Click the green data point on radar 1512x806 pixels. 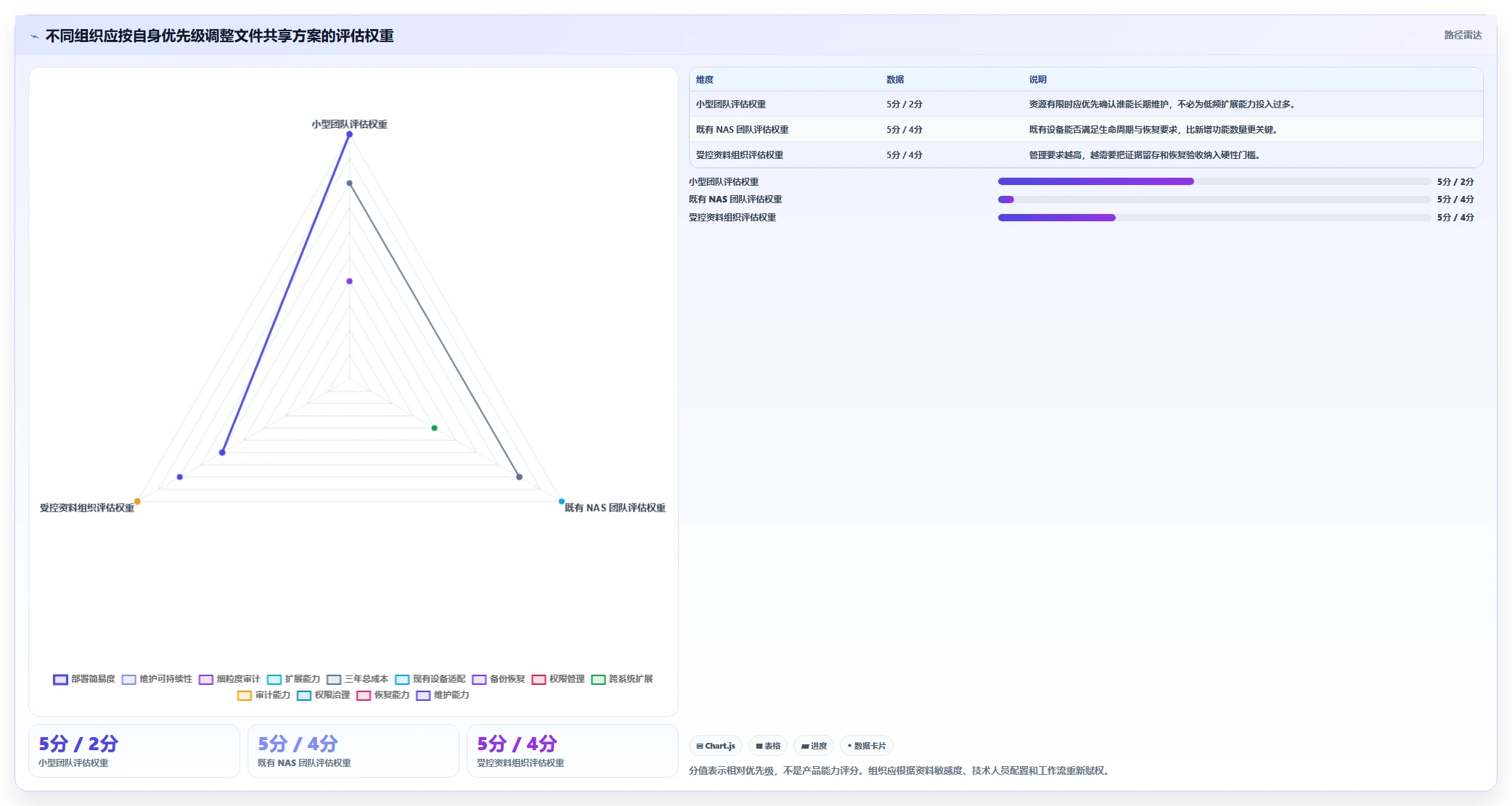pos(434,428)
